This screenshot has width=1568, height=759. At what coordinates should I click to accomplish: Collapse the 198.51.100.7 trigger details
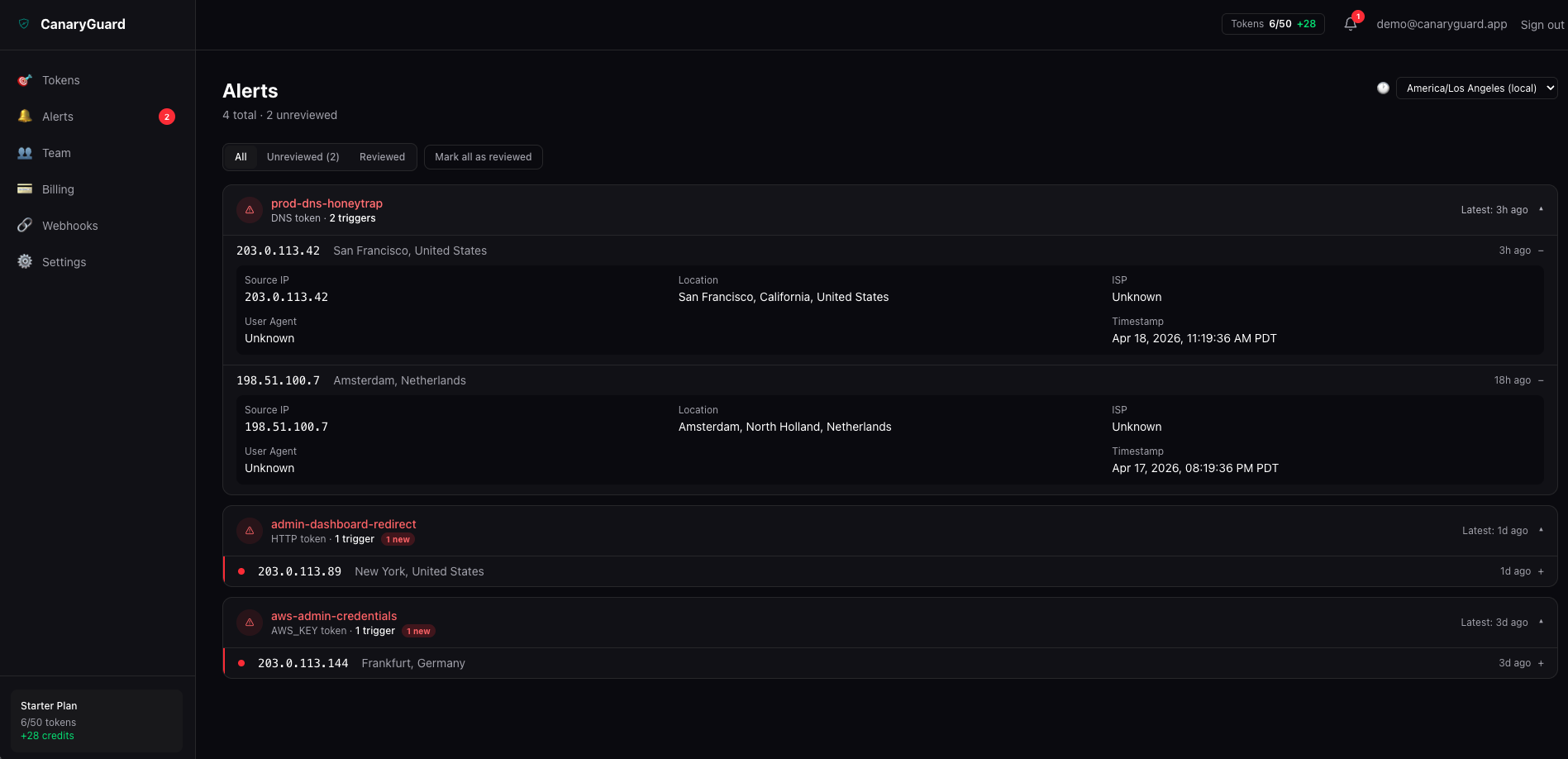(1541, 380)
